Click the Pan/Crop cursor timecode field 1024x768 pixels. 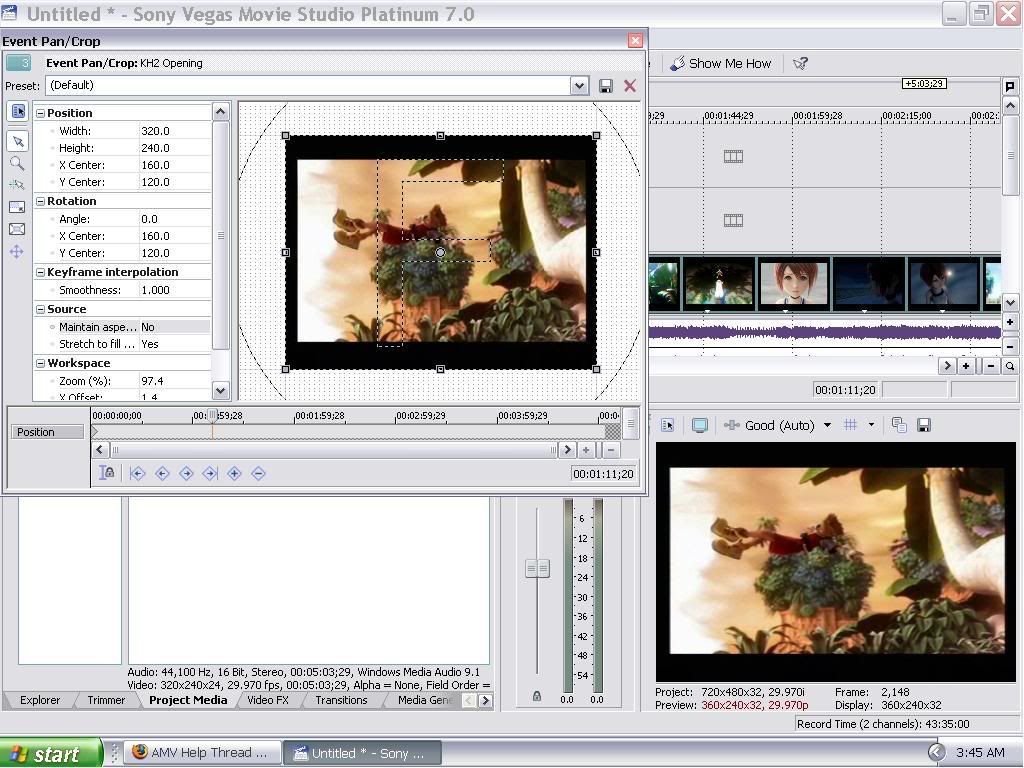coord(603,474)
